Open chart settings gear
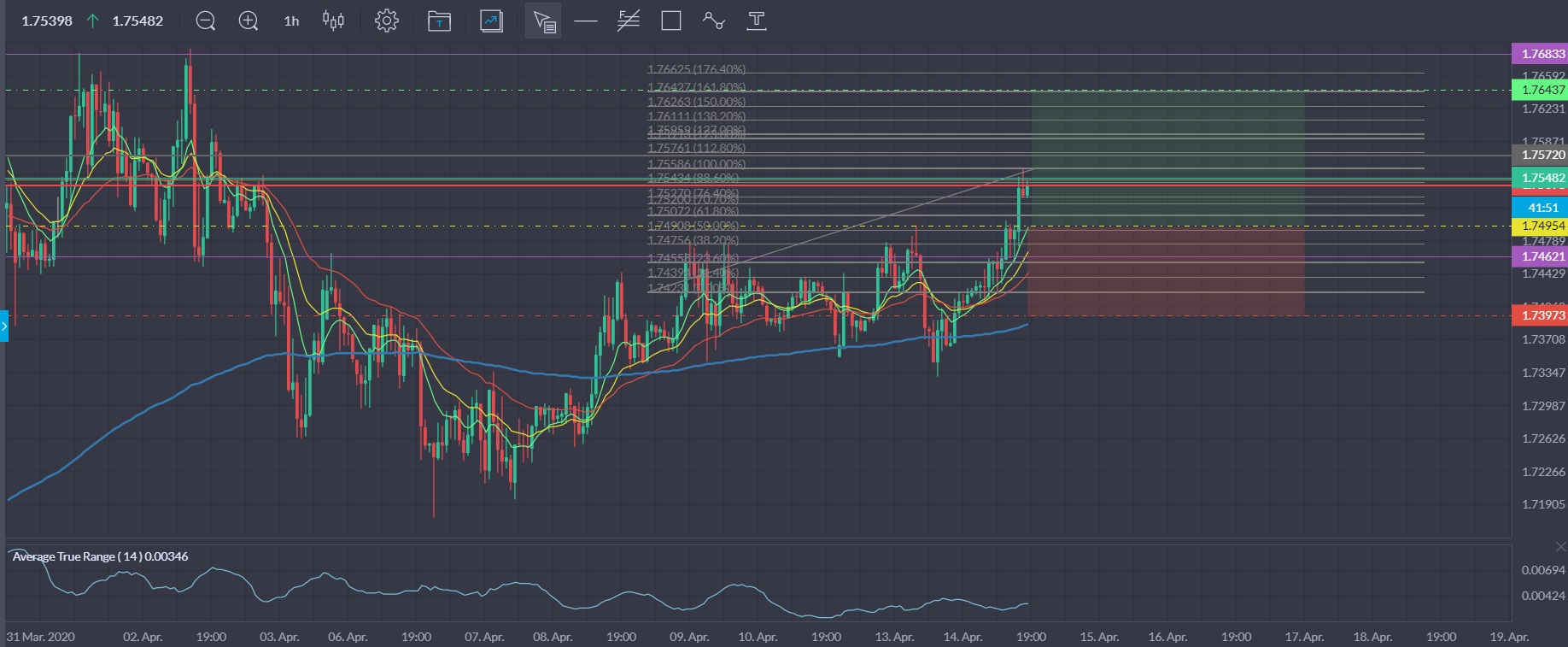Viewport: 1568px width, 647px height. pos(387,21)
